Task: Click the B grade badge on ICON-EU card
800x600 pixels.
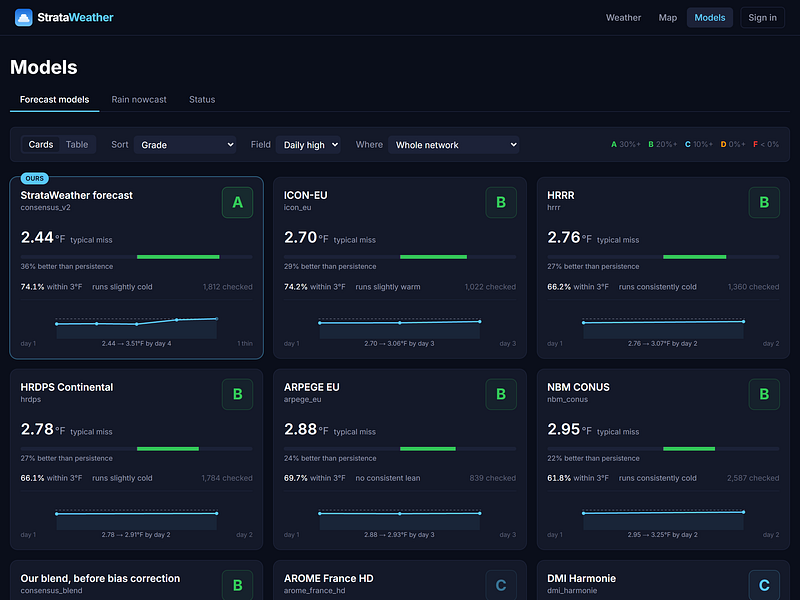Action: [x=501, y=203]
